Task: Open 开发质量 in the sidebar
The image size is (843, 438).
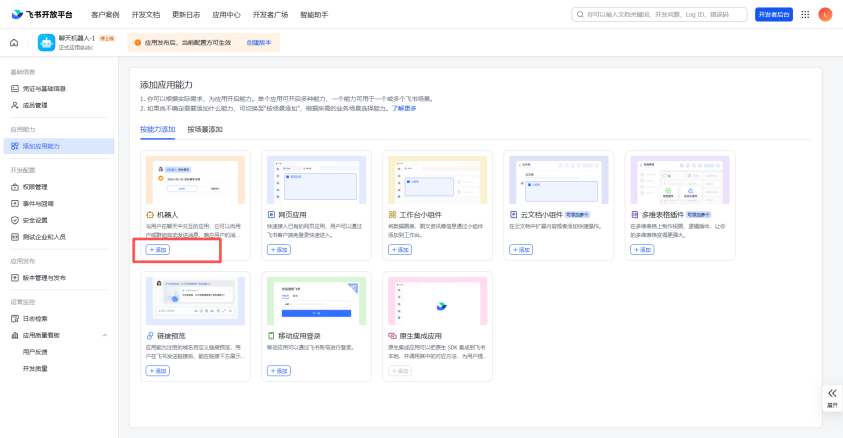Action: coord(35,369)
